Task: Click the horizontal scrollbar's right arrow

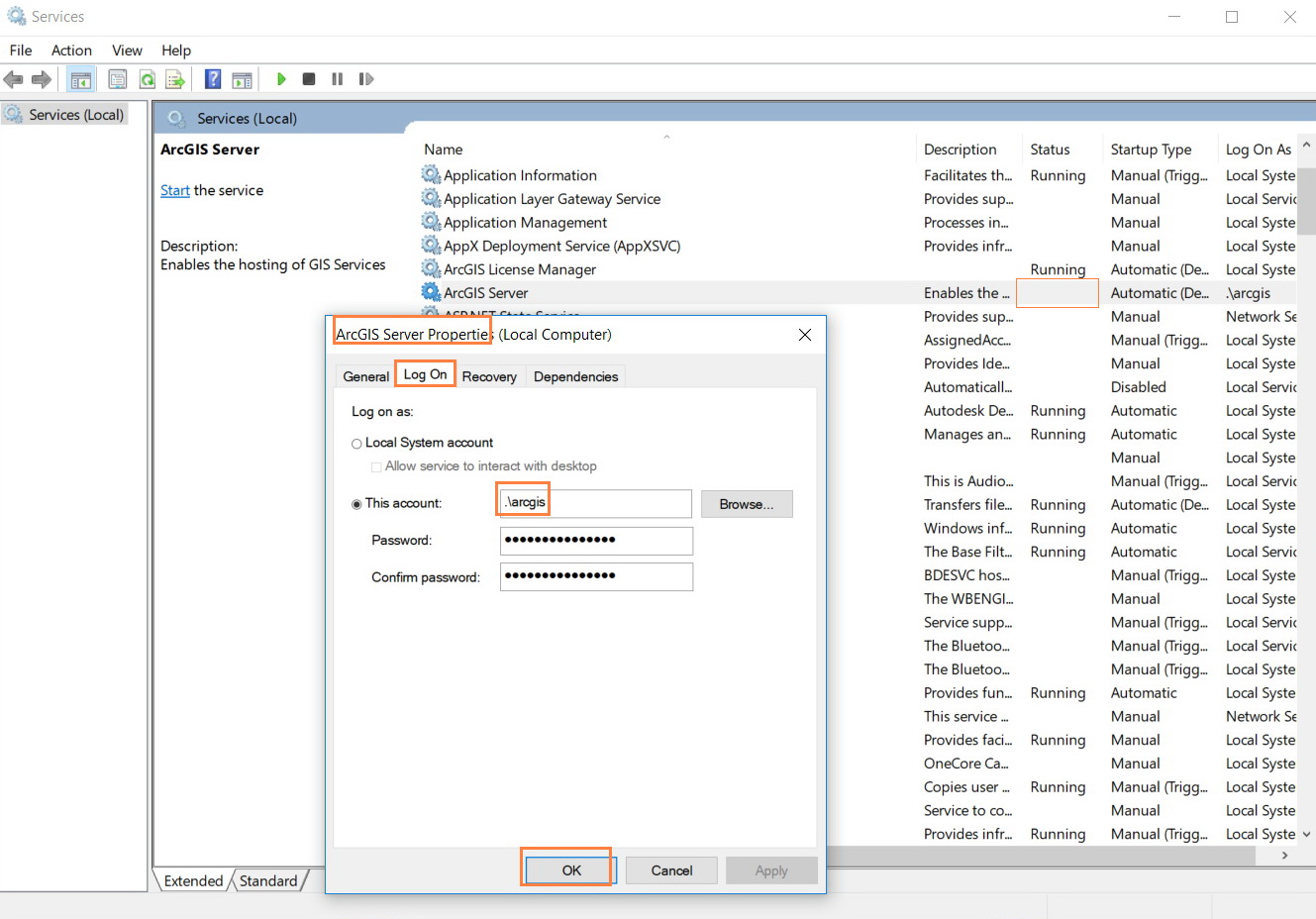Action: click(x=1285, y=855)
